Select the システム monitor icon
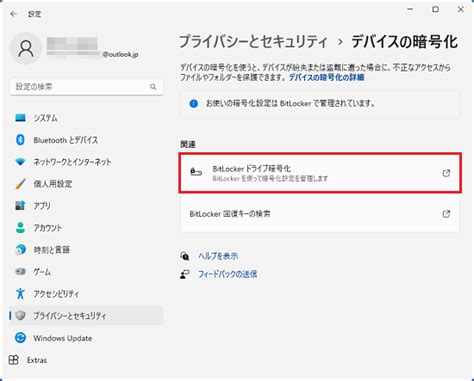The width and height of the screenshot is (474, 381). coord(20,118)
